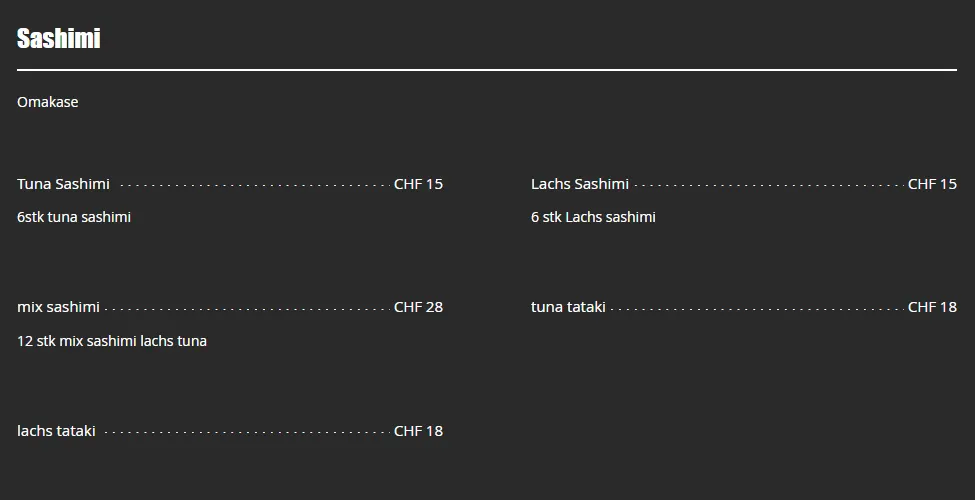Click the dotted line after Lachs Sashimi
Image resolution: width=975 pixels, height=500 pixels.
pyautogui.click(x=768, y=186)
